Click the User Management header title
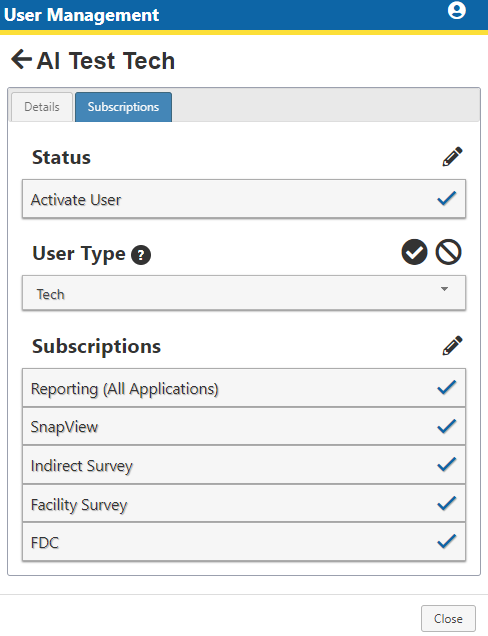Screen dimensions: 488x636 81,15
